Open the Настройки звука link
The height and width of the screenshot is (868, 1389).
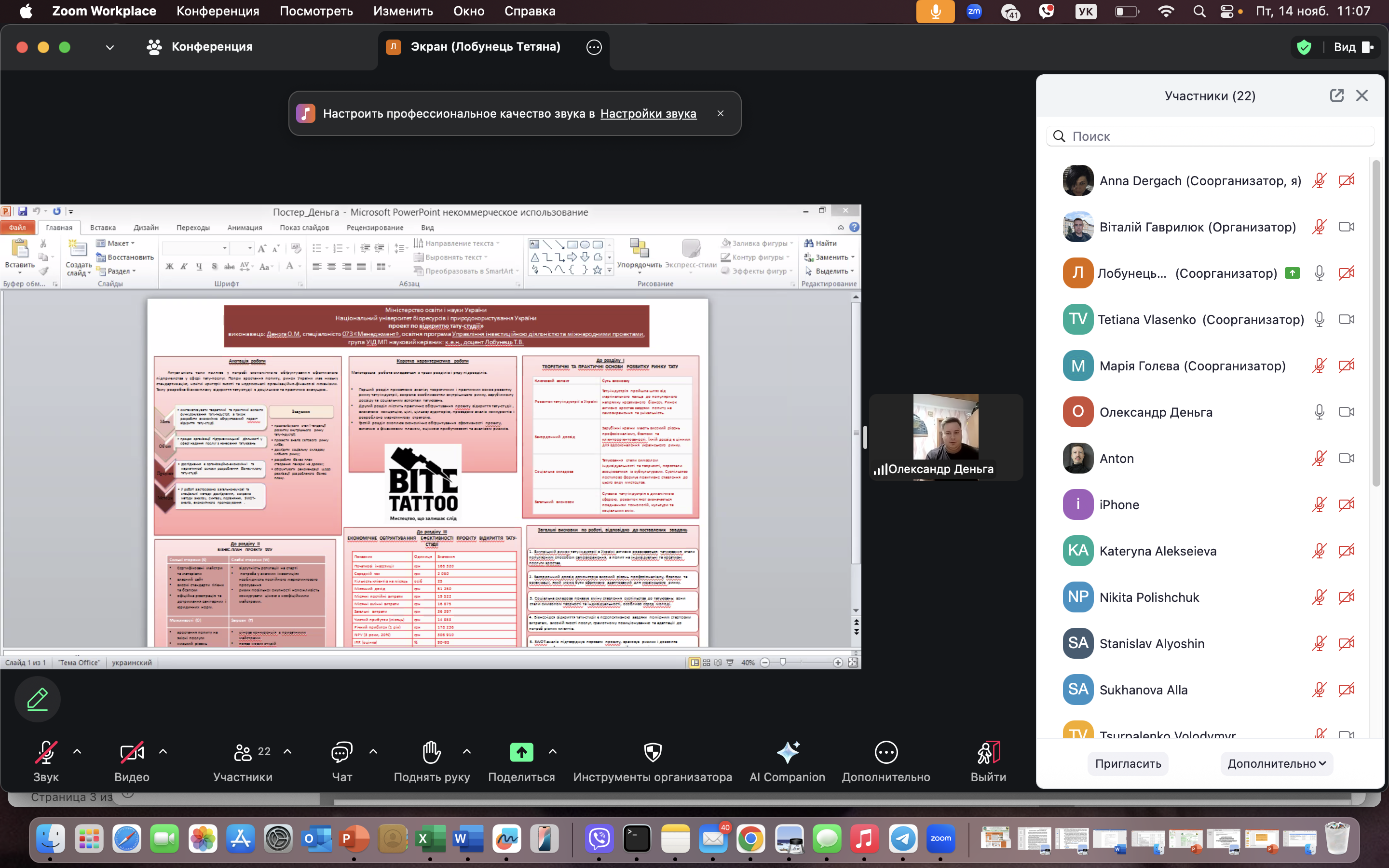(x=648, y=114)
